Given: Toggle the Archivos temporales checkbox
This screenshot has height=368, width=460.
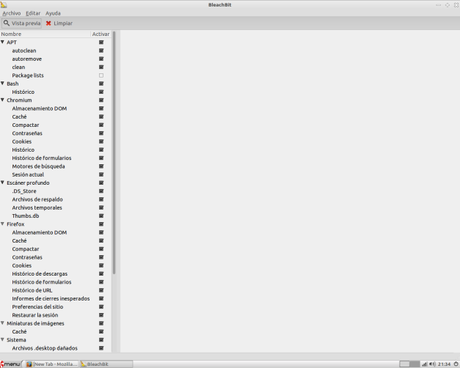Looking at the screenshot, I should click(101, 208).
